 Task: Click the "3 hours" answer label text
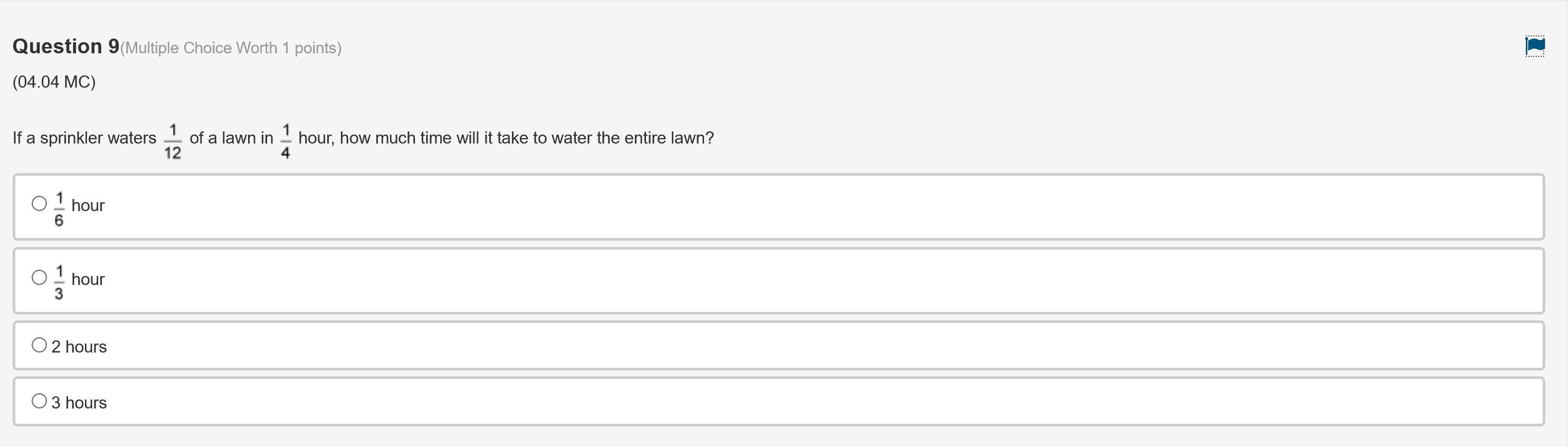tap(79, 403)
